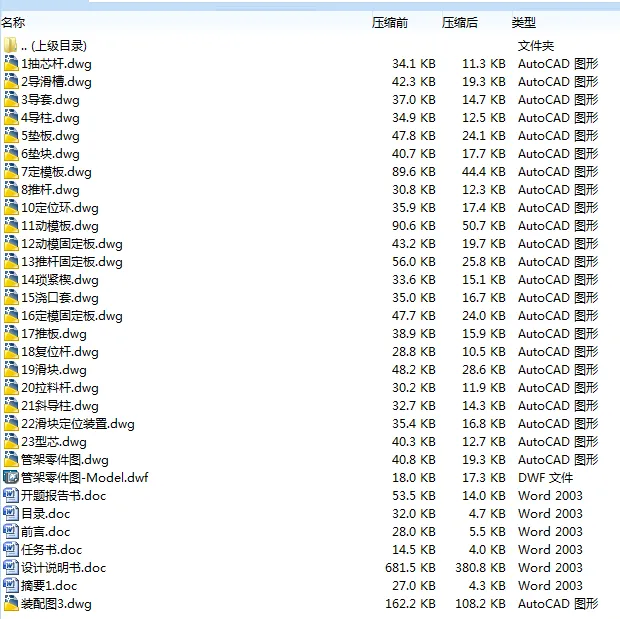Click the 12动模固定板.dwg file icon
The height and width of the screenshot is (619, 620).
[11, 244]
